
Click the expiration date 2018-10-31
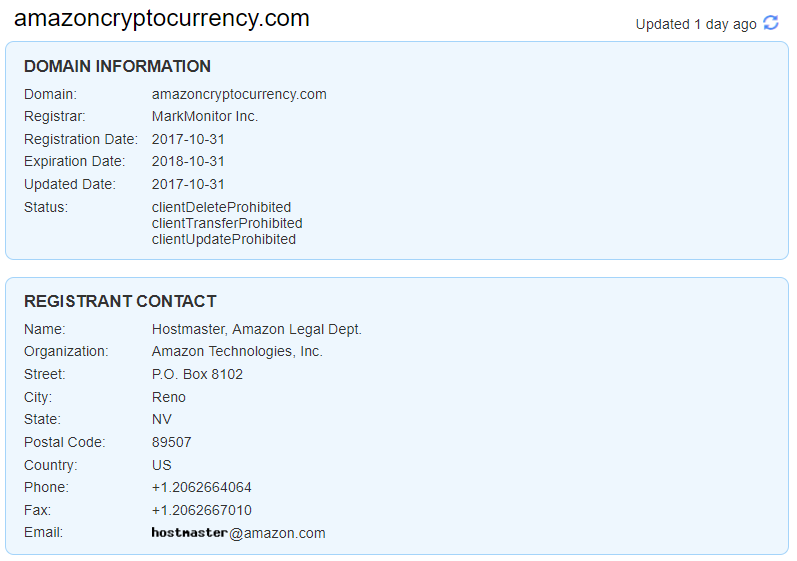pyautogui.click(x=188, y=161)
